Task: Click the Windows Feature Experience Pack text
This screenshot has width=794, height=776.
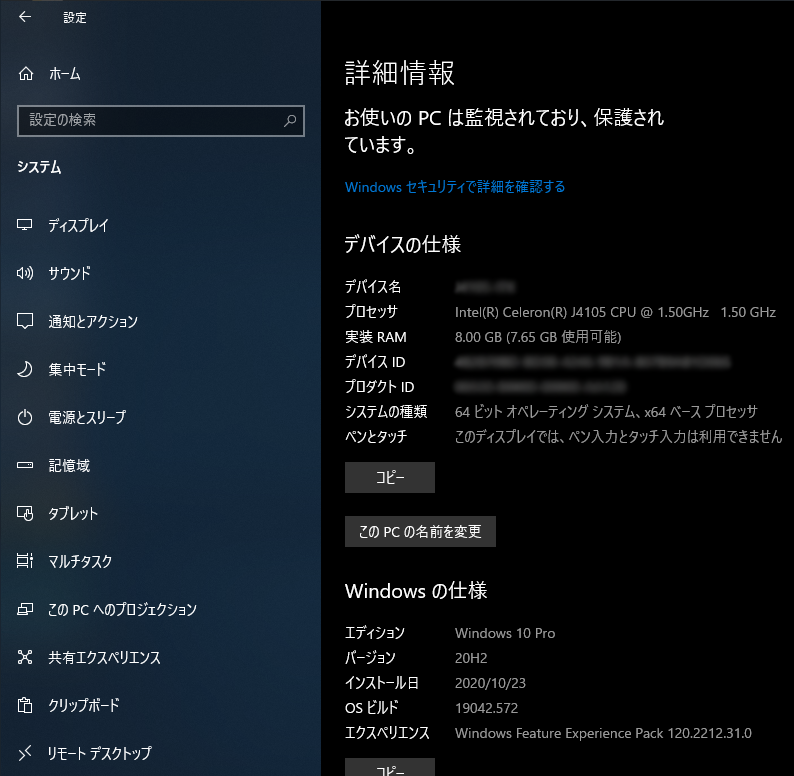Action: tap(603, 733)
